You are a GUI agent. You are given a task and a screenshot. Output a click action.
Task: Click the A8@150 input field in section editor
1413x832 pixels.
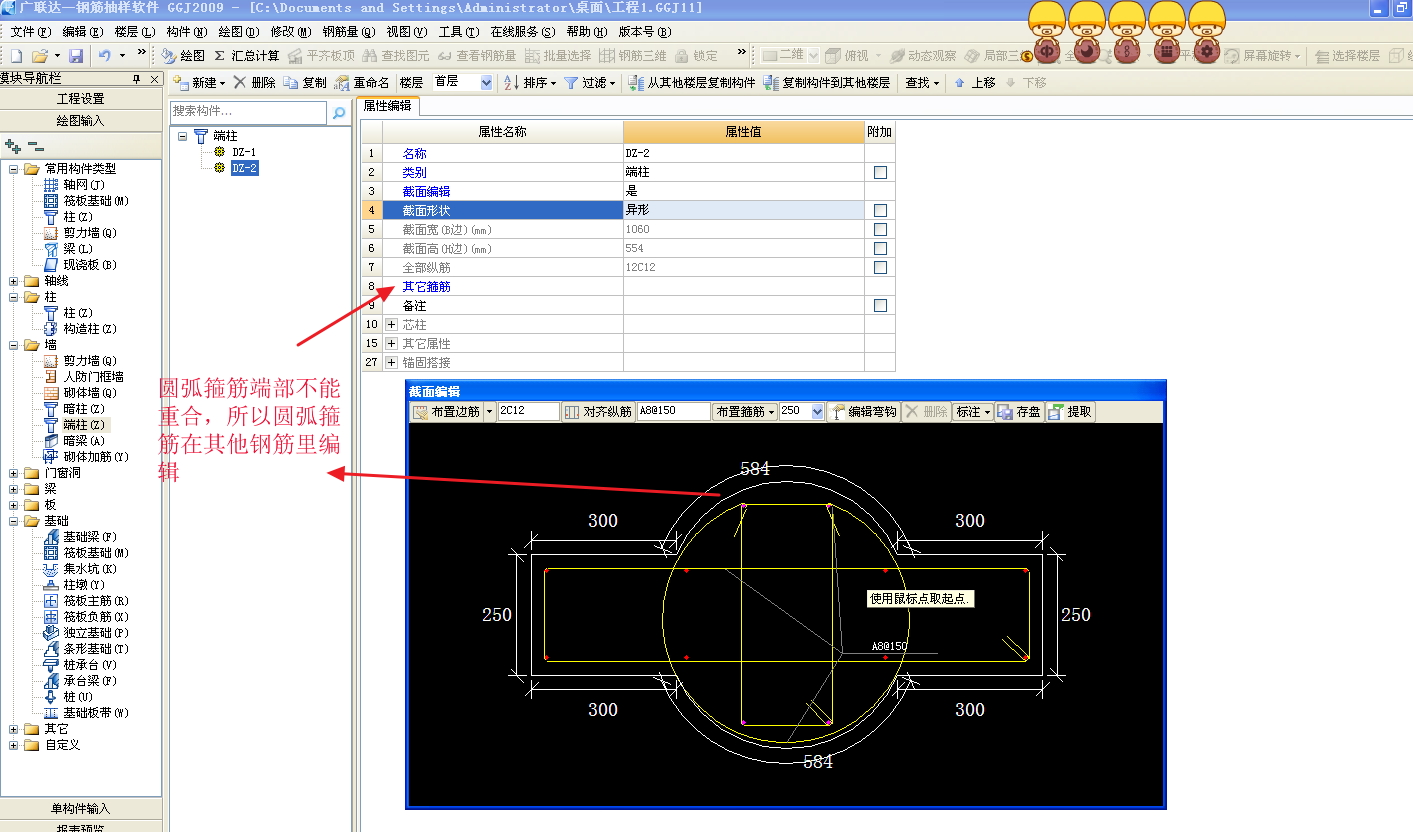point(673,411)
